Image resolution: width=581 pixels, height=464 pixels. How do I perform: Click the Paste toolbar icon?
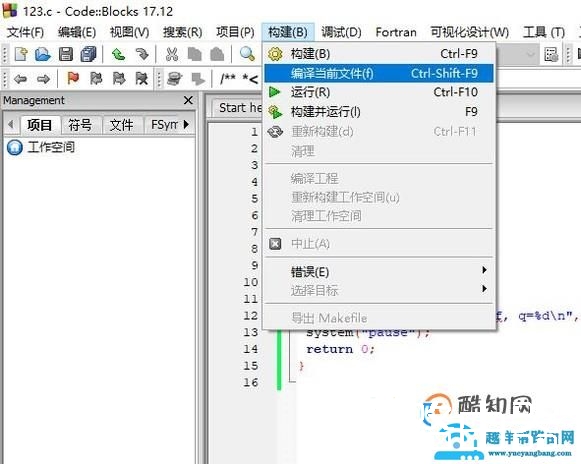tap(217, 54)
